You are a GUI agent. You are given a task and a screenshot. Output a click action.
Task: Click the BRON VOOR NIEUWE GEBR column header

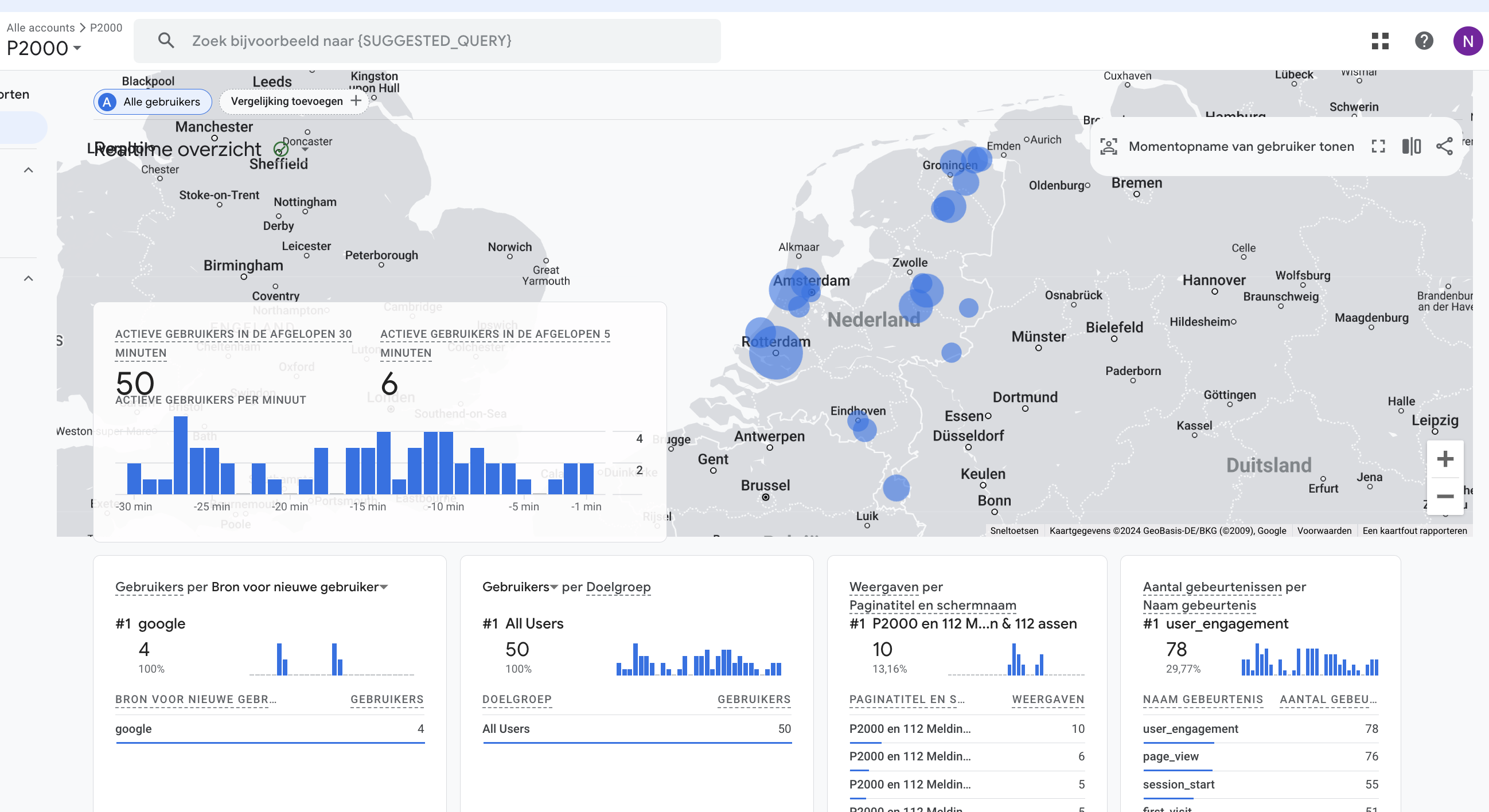pyautogui.click(x=196, y=699)
